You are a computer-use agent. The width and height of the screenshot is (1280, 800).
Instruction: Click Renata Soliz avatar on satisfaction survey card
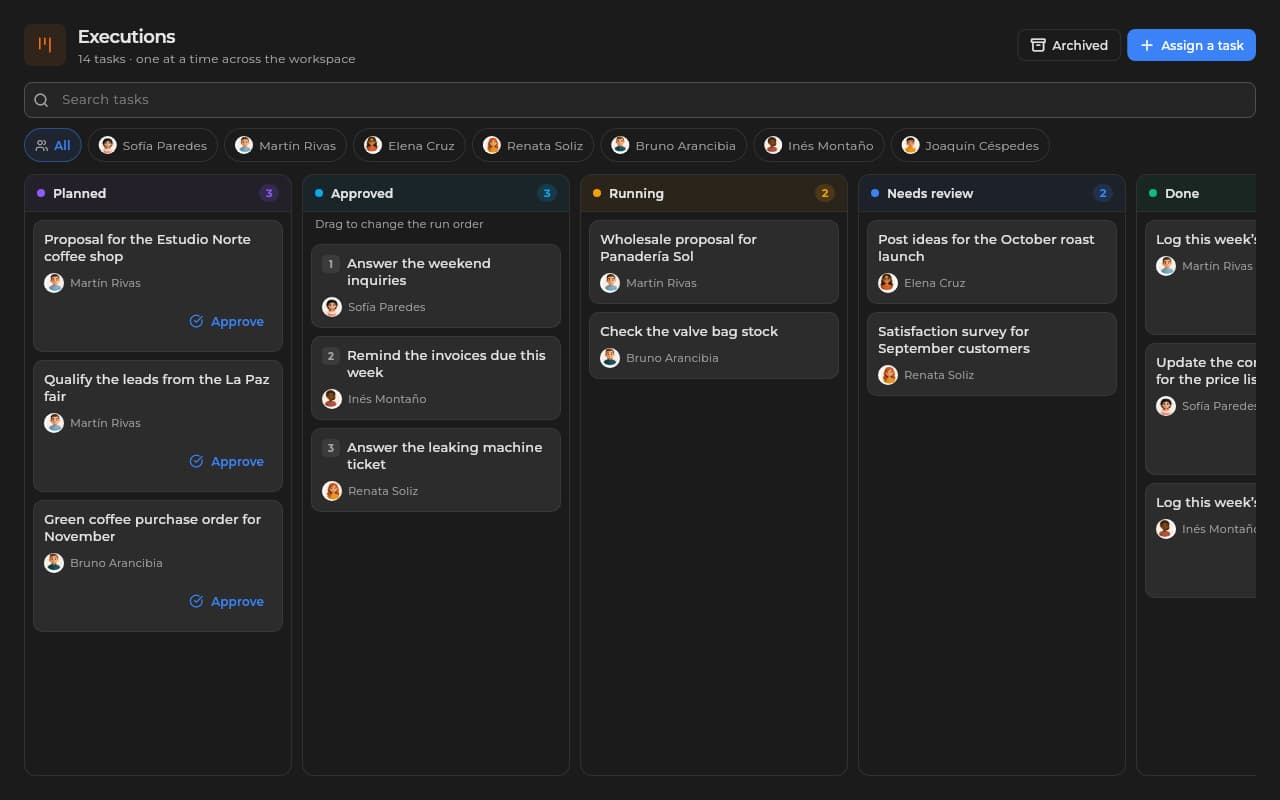click(x=888, y=375)
